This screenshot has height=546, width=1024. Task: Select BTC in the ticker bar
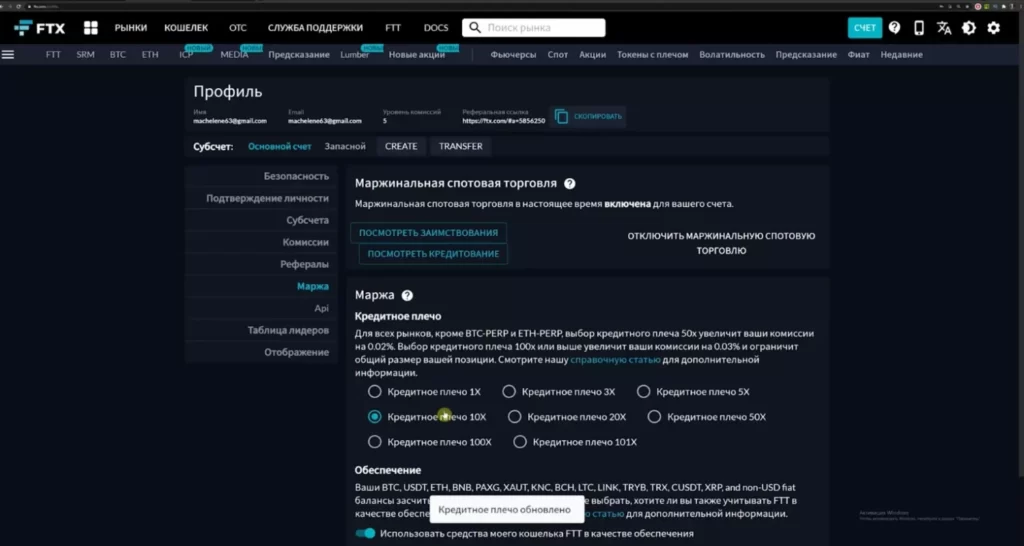118,55
